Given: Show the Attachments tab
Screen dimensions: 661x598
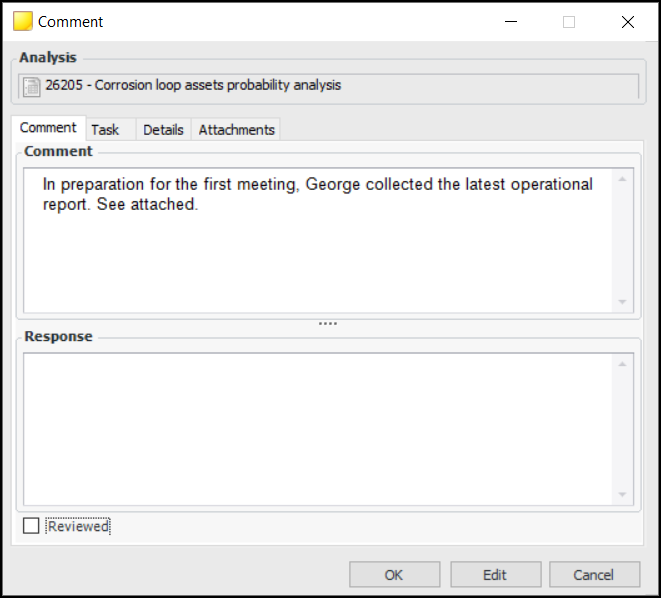Looking at the screenshot, I should click(236, 129).
